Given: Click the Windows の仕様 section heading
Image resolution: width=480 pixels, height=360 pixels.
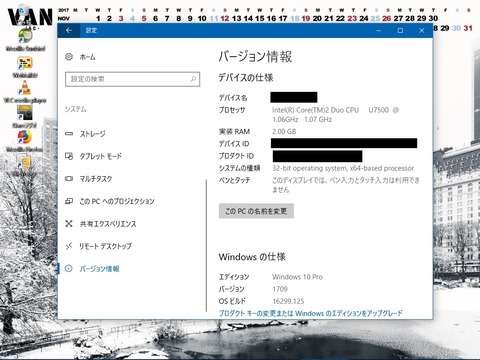Looking at the screenshot, I should [252, 257].
